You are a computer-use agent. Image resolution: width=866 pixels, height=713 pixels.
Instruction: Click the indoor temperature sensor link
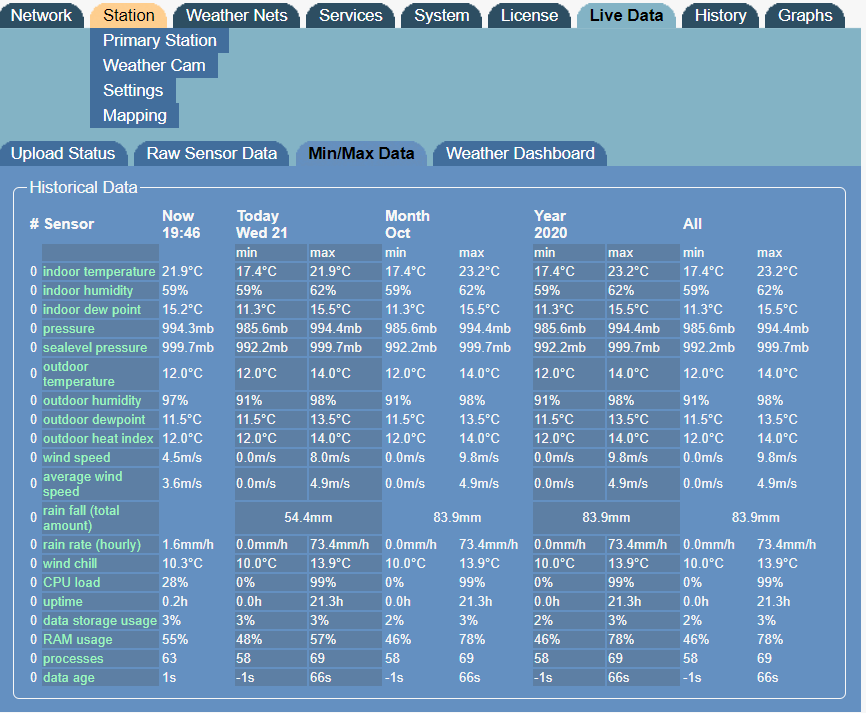pyautogui.click(x=98, y=272)
